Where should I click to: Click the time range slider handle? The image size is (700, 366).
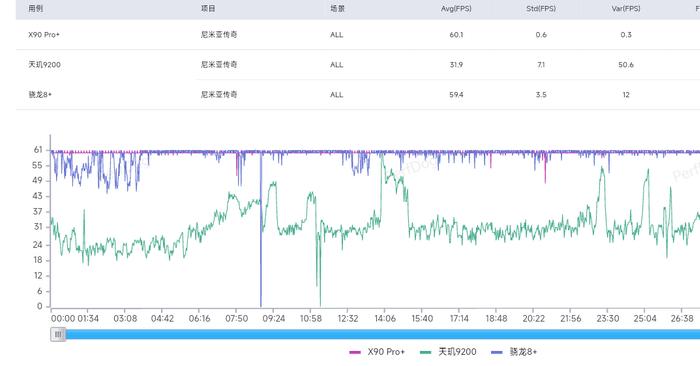click(x=58, y=334)
